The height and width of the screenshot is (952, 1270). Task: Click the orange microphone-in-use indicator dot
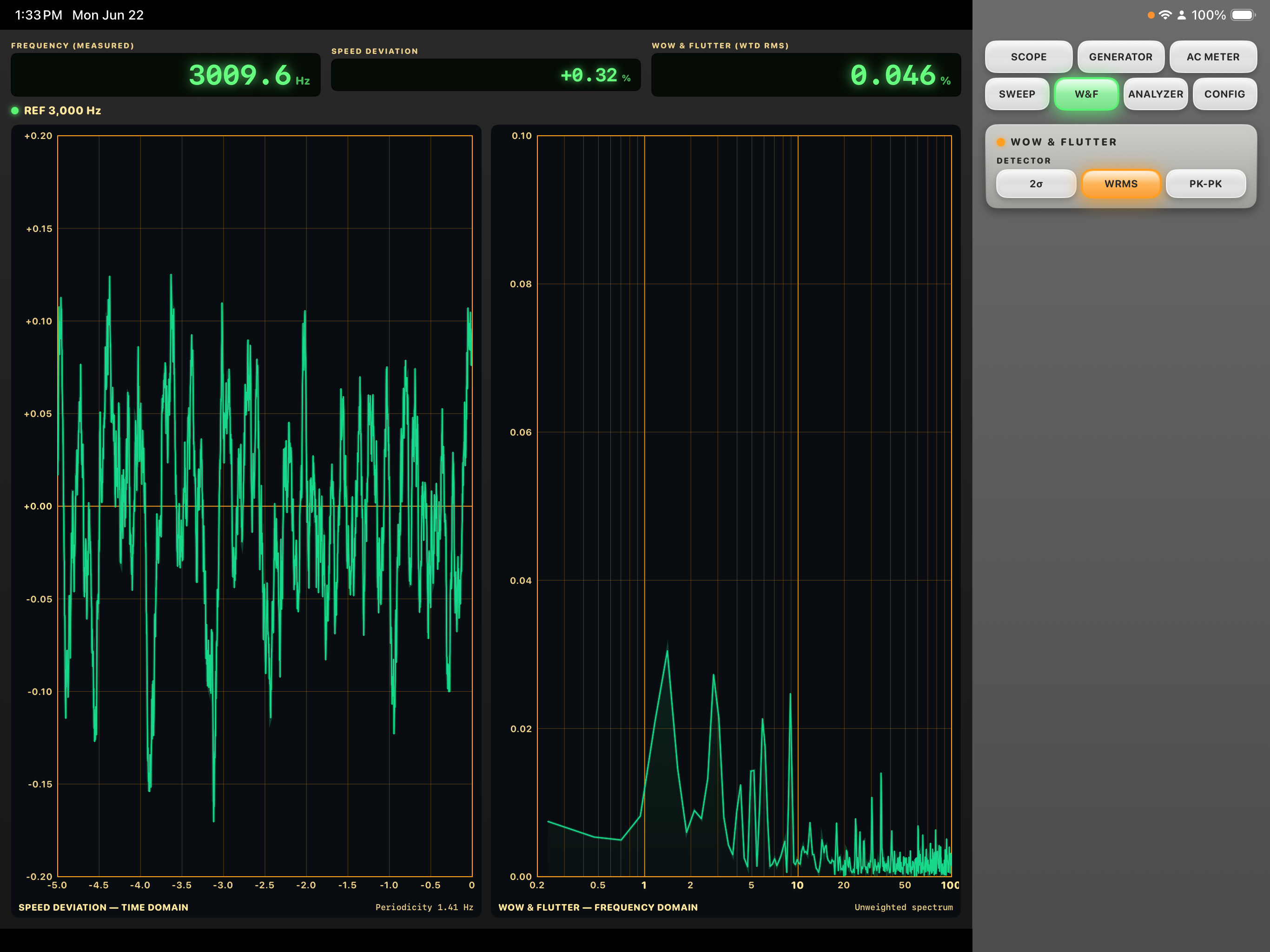click(x=1151, y=15)
